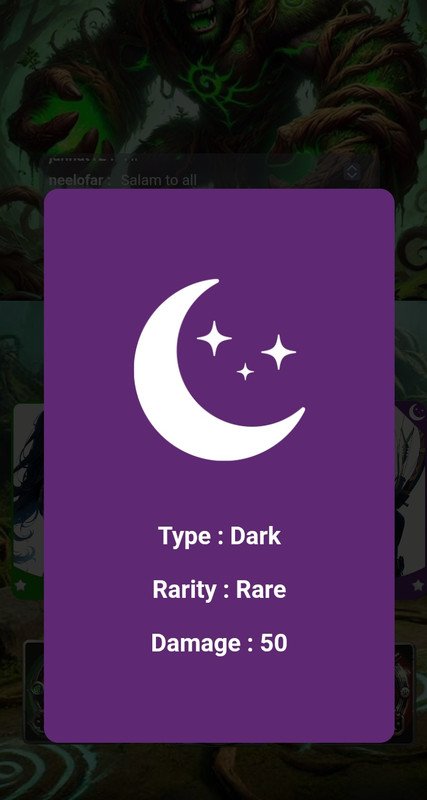Select the small moon icon on right card
Viewport: 427px width, 800px height.
(x=417, y=410)
